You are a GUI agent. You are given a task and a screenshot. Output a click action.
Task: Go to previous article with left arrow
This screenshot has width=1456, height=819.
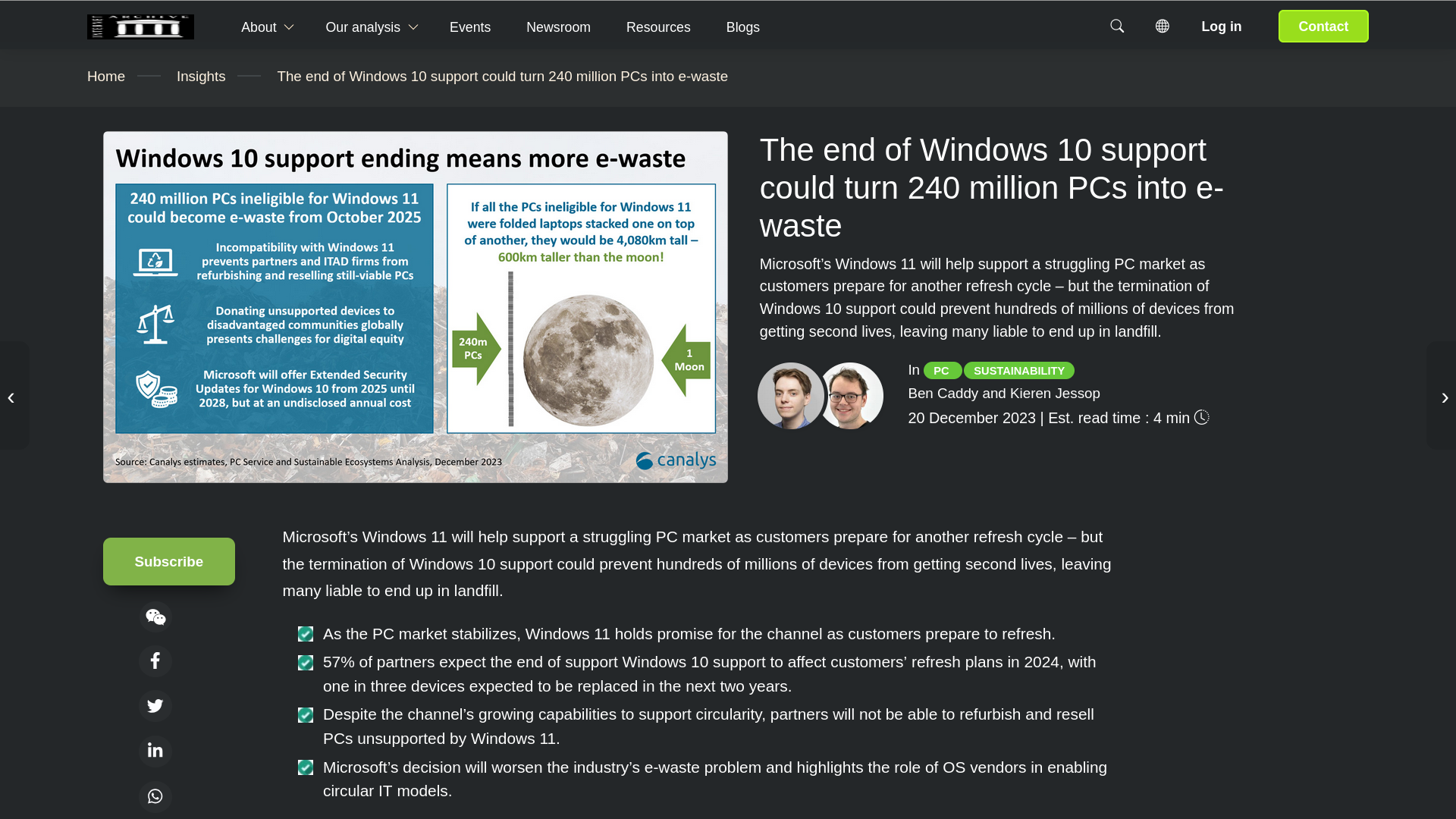[11, 397]
